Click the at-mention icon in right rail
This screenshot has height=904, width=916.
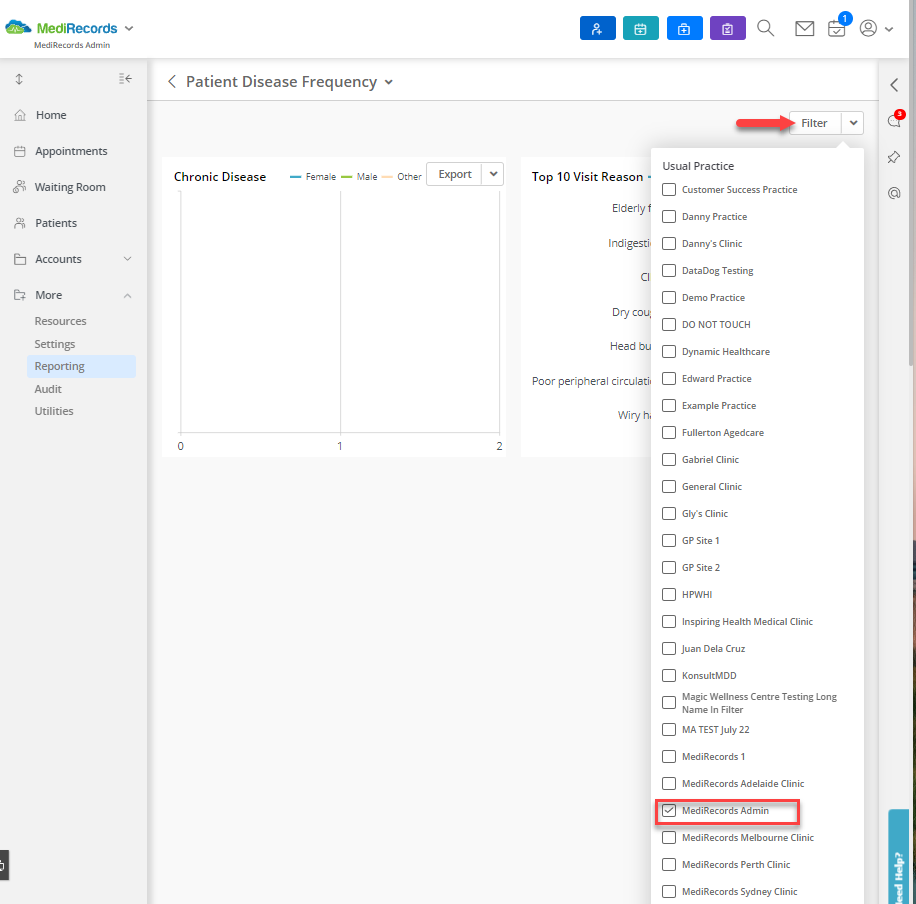tap(894, 193)
